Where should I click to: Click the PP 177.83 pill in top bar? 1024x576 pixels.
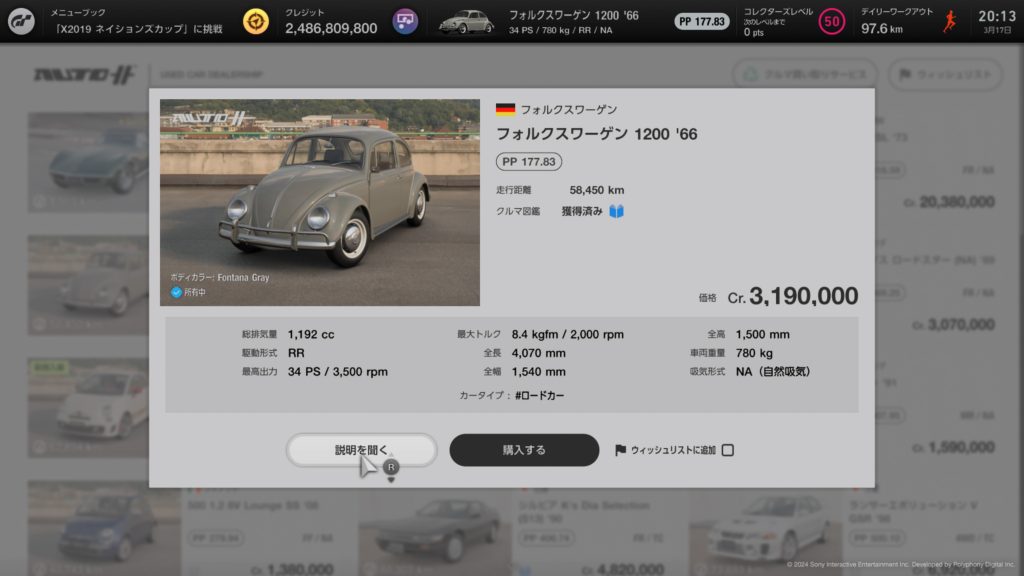pos(701,21)
